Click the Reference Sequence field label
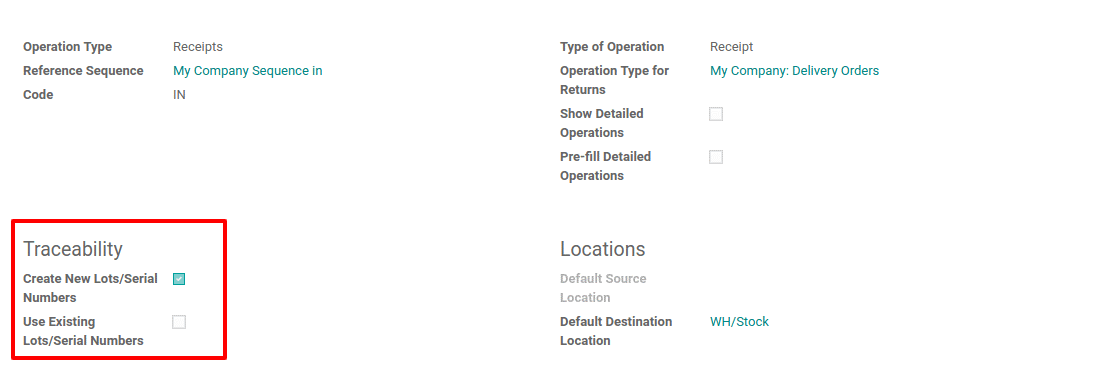The image size is (1117, 374). [x=83, y=71]
